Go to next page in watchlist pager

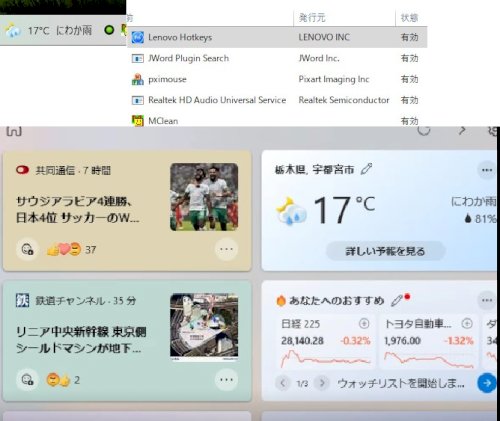(322, 383)
